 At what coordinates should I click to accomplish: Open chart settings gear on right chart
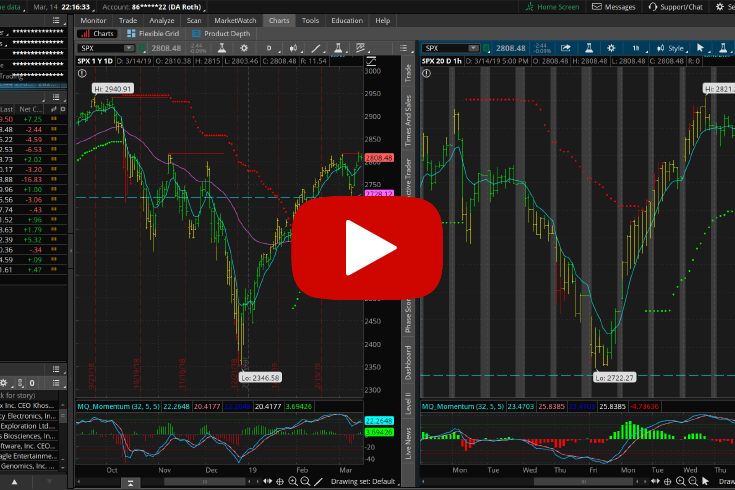pos(611,48)
